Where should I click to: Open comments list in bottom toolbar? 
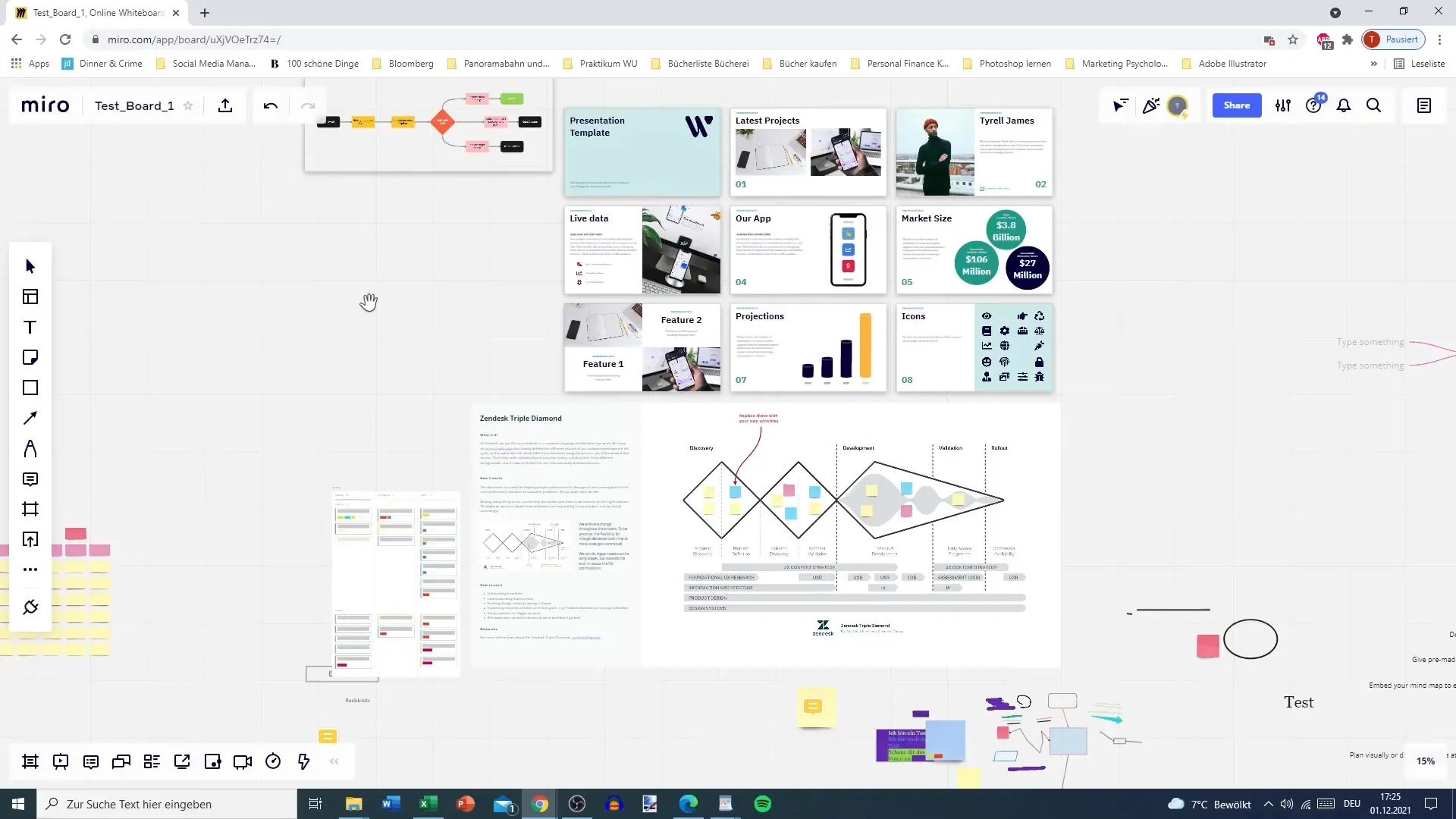tap(91, 761)
